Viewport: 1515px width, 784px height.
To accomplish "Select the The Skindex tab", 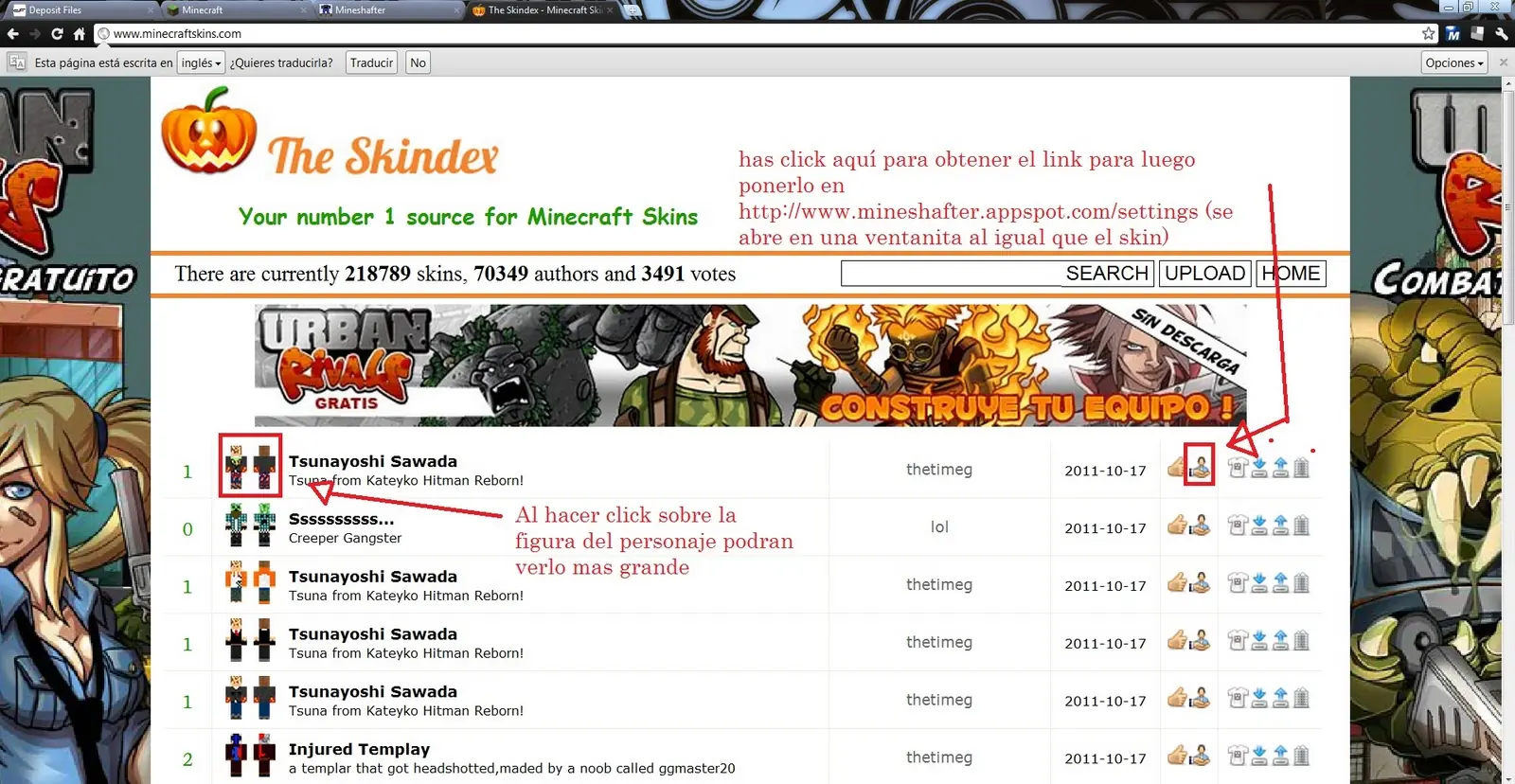I will coord(543,10).
